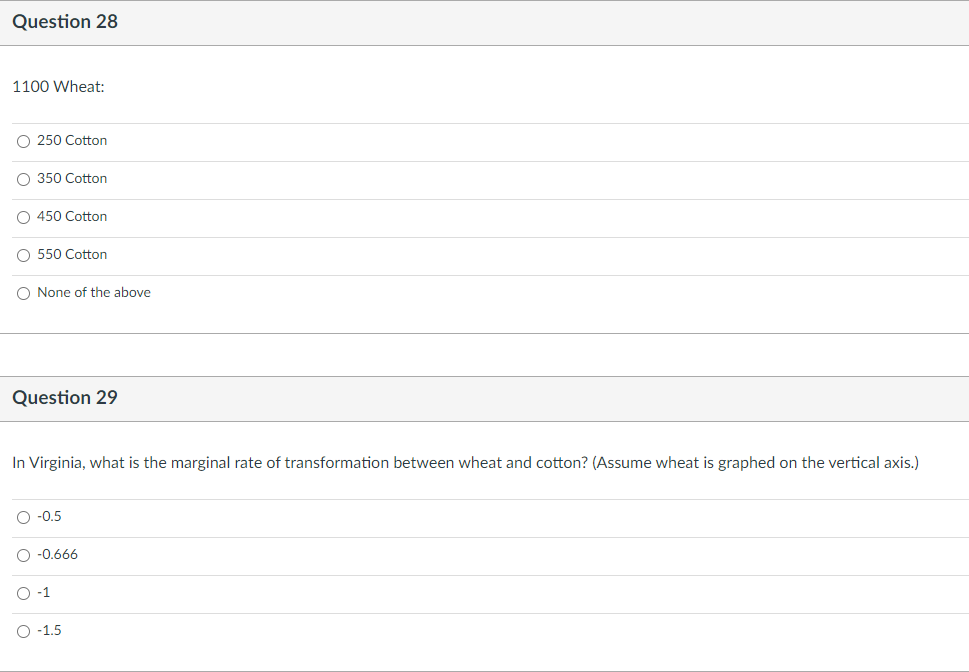Click the 450 Cotton answer label
This screenshot has width=969, height=672.
tap(71, 217)
